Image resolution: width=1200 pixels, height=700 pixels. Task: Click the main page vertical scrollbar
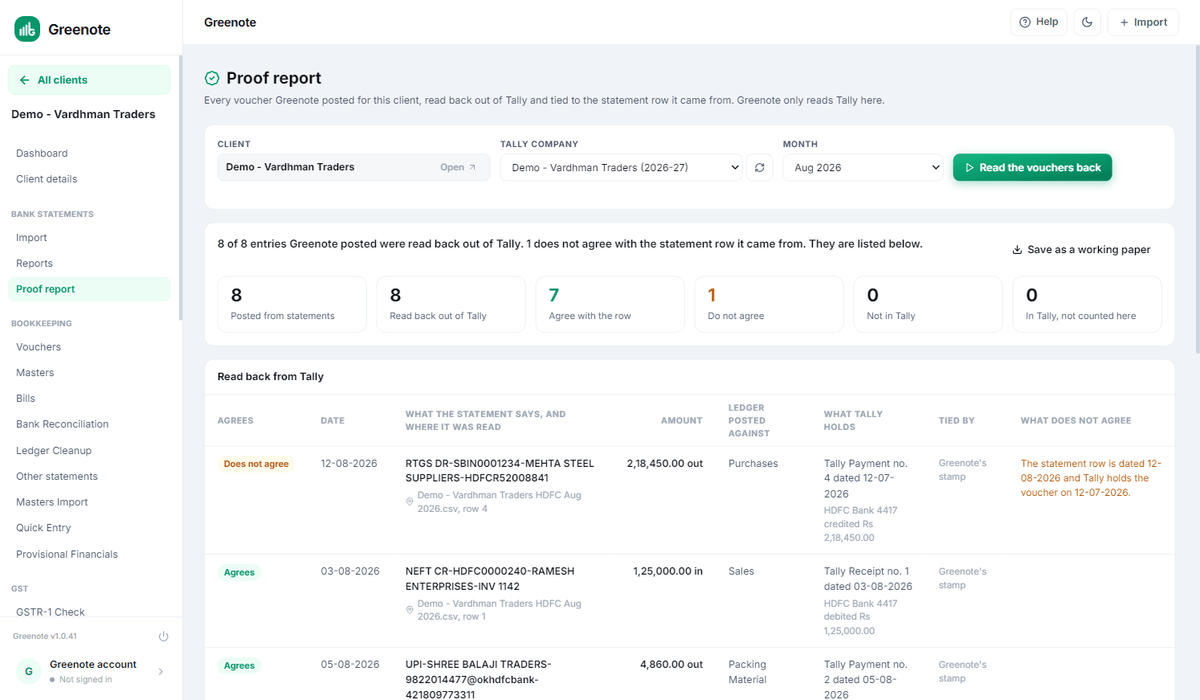pos(1197,200)
